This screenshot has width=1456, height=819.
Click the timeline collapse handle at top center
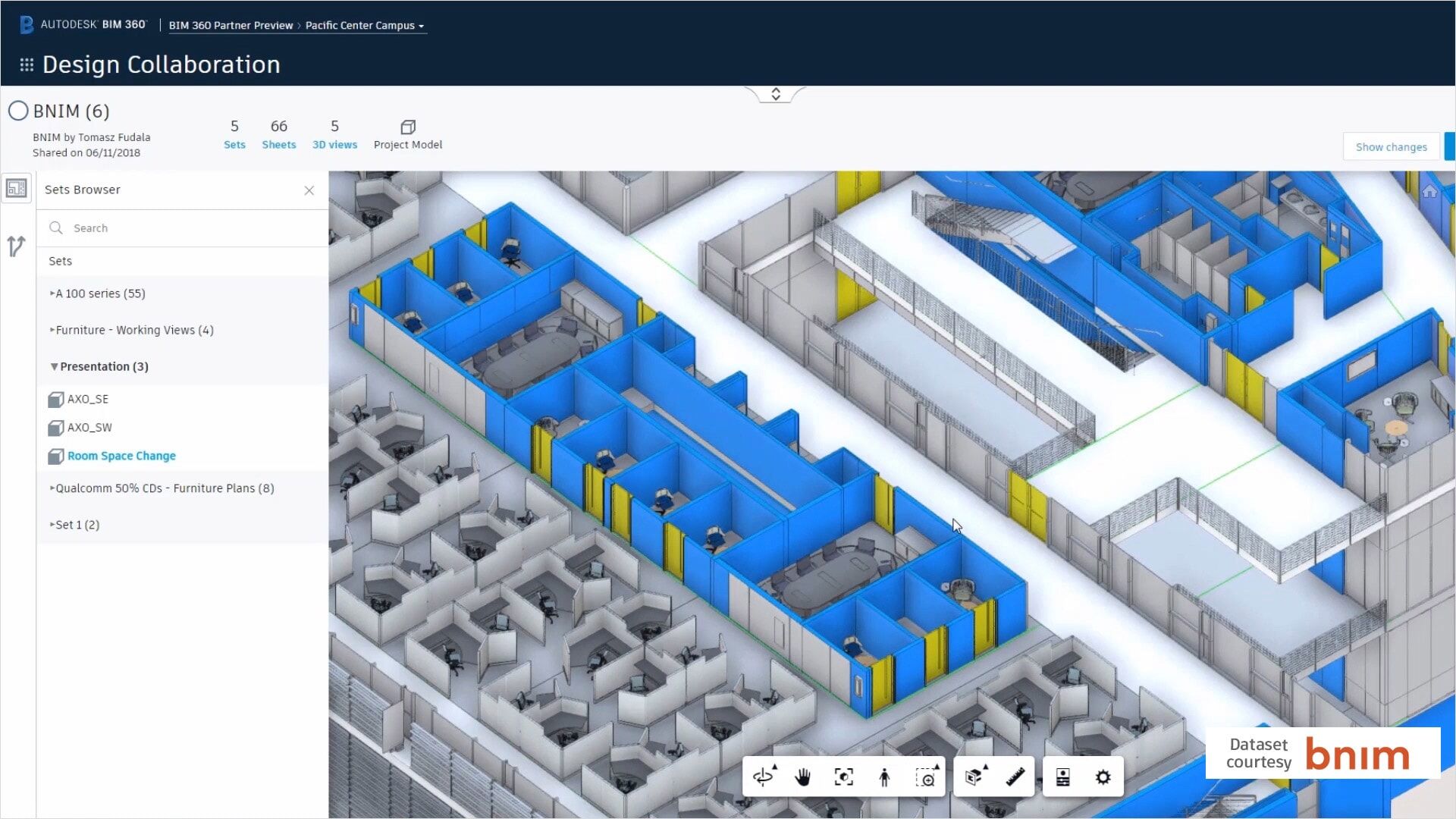click(x=775, y=93)
